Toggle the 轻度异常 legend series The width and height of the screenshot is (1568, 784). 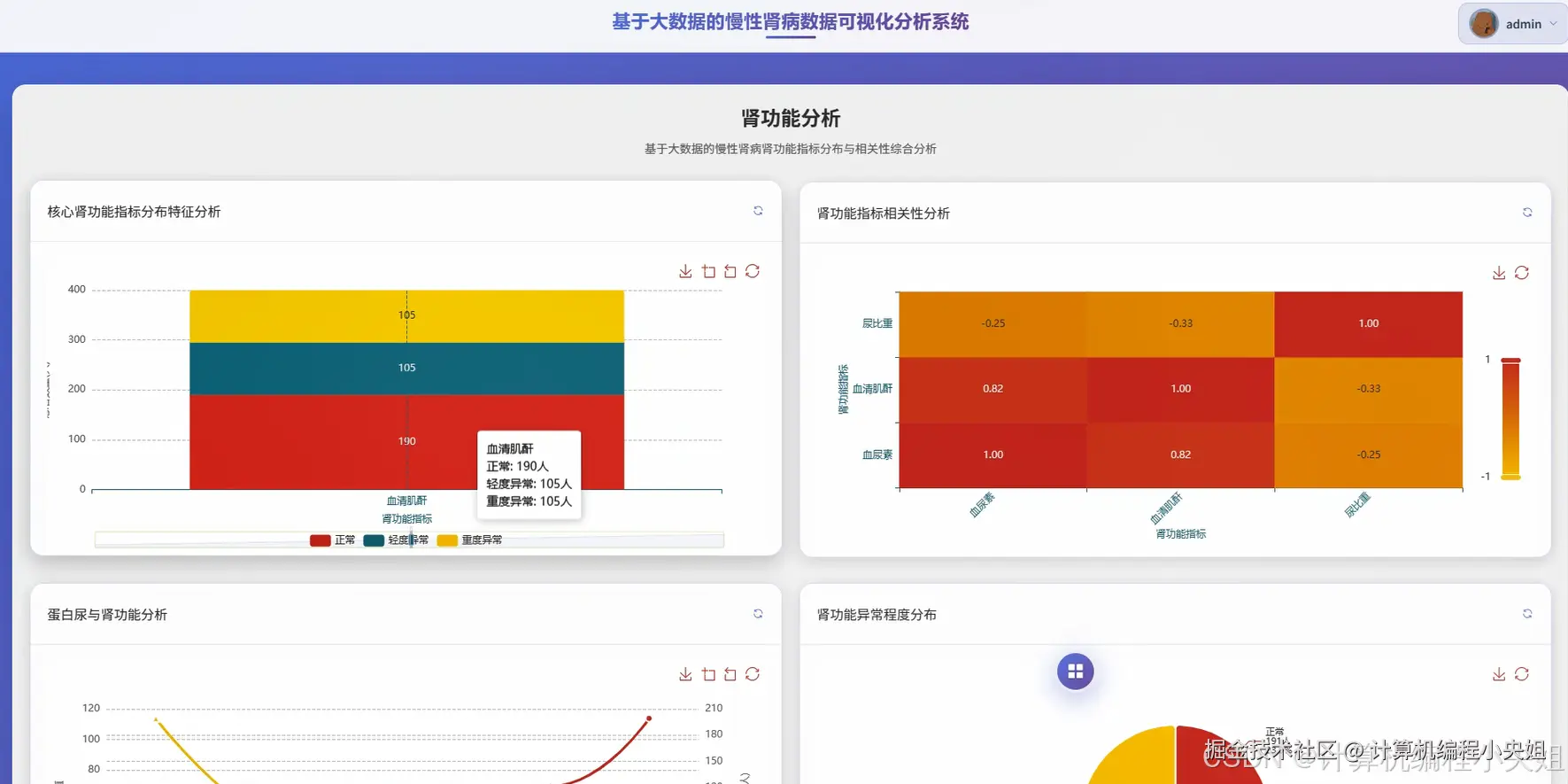click(396, 540)
